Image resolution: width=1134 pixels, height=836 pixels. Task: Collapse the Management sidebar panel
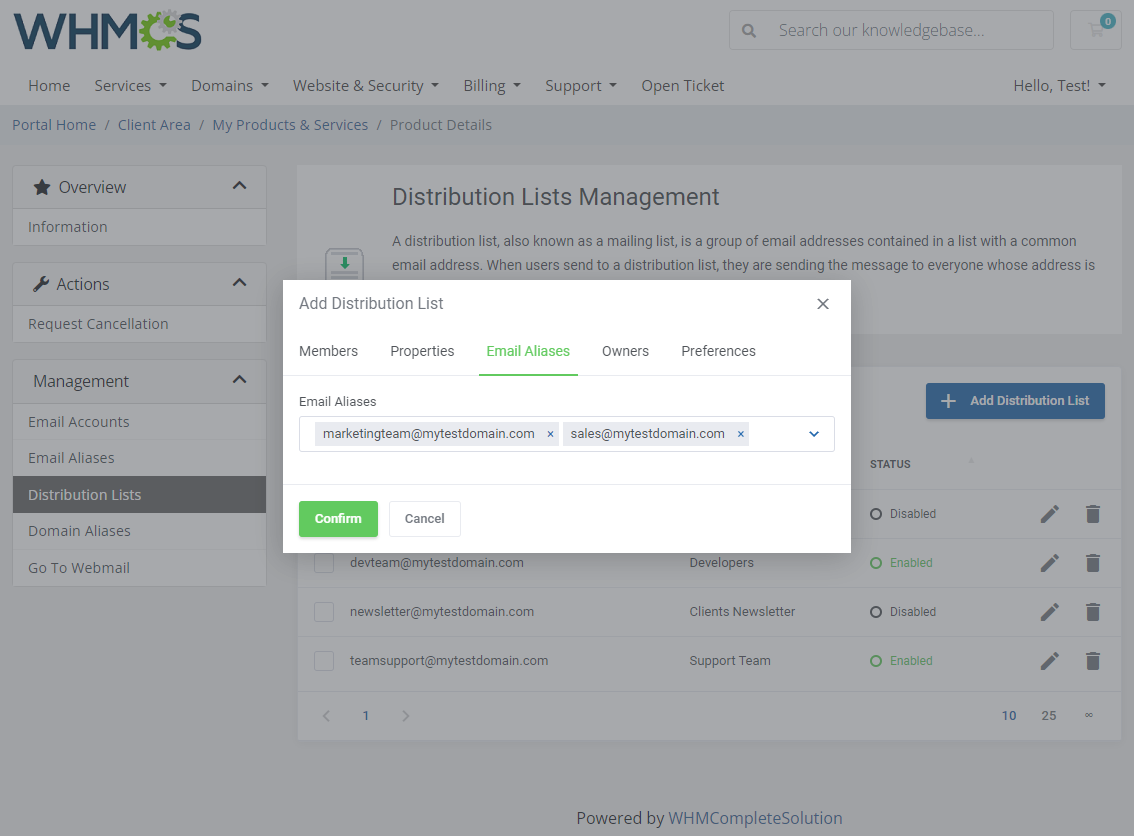[239, 380]
